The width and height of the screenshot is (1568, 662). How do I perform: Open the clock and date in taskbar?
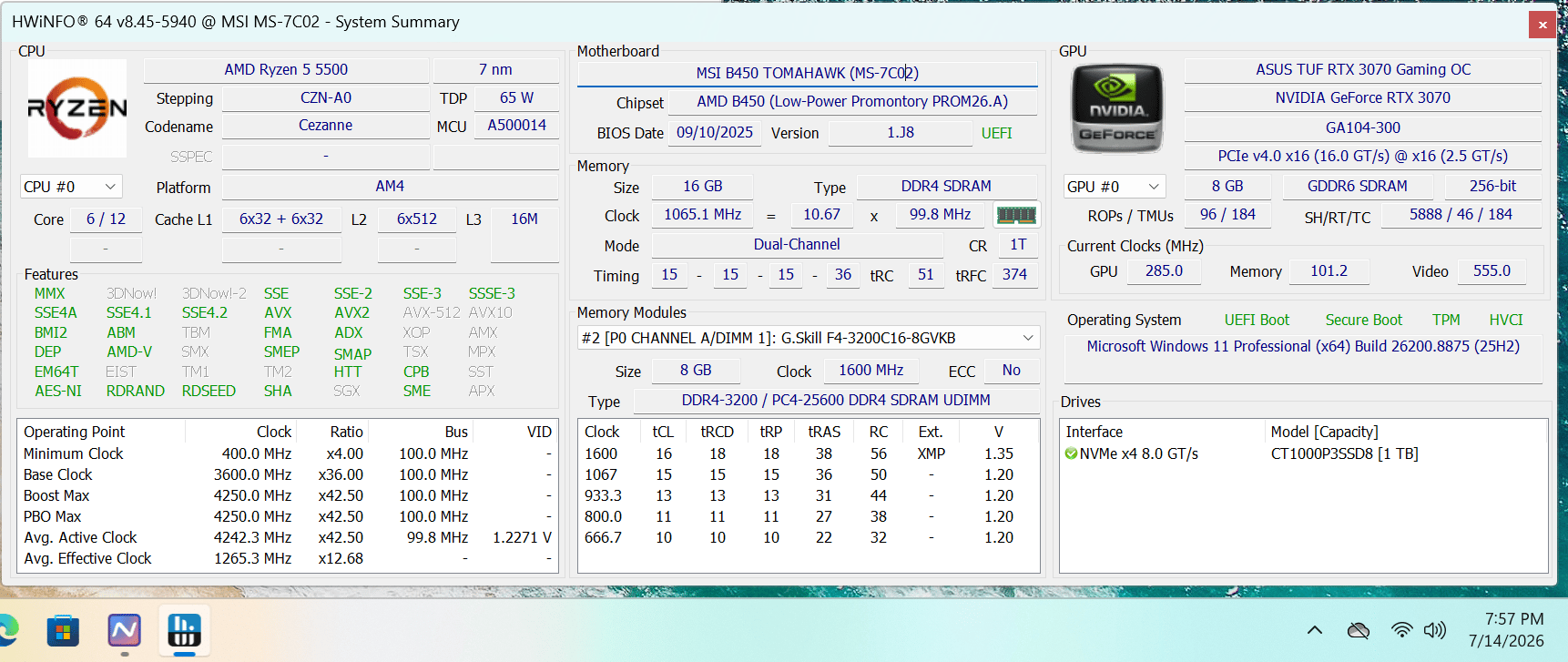(1506, 630)
